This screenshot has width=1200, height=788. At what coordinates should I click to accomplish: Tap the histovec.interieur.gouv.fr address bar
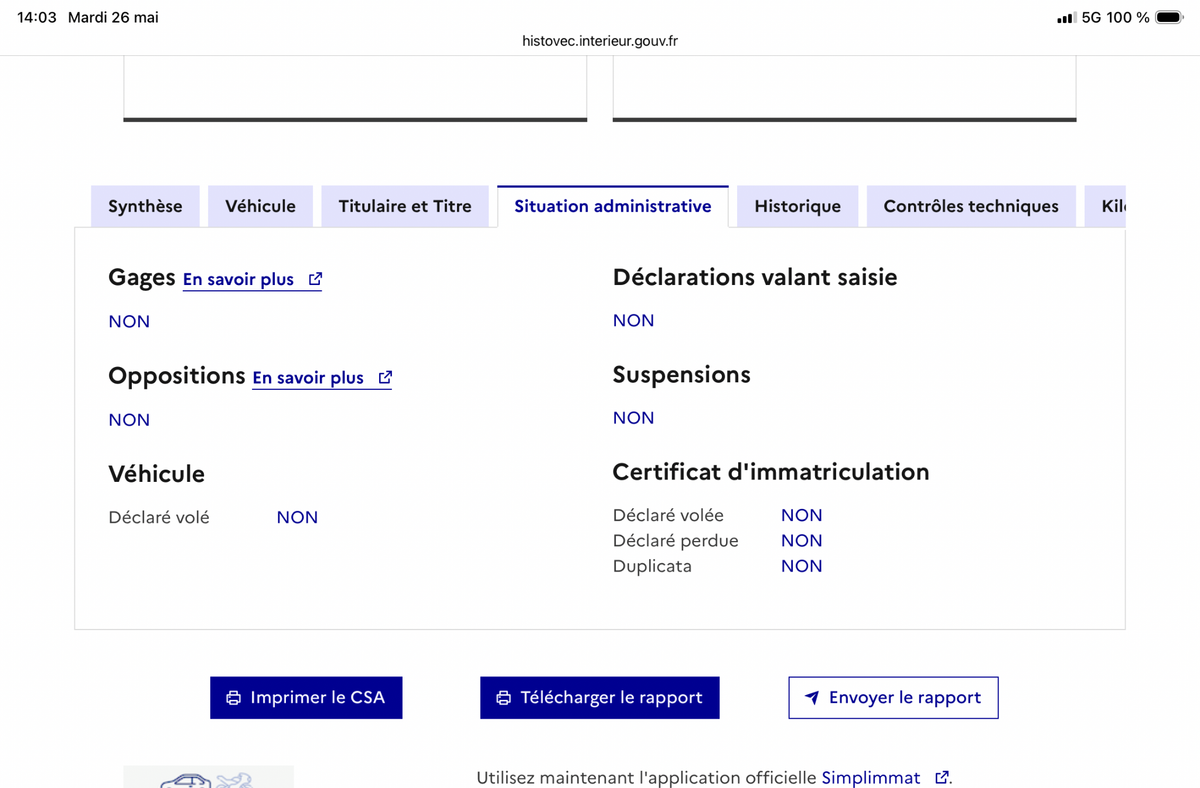(x=600, y=41)
